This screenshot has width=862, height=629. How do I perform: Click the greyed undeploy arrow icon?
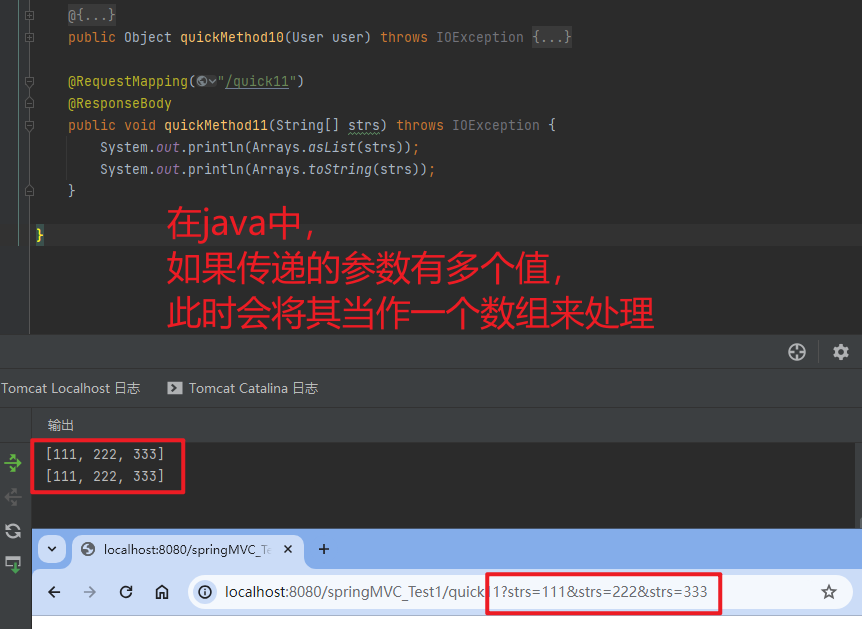(x=13, y=497)
